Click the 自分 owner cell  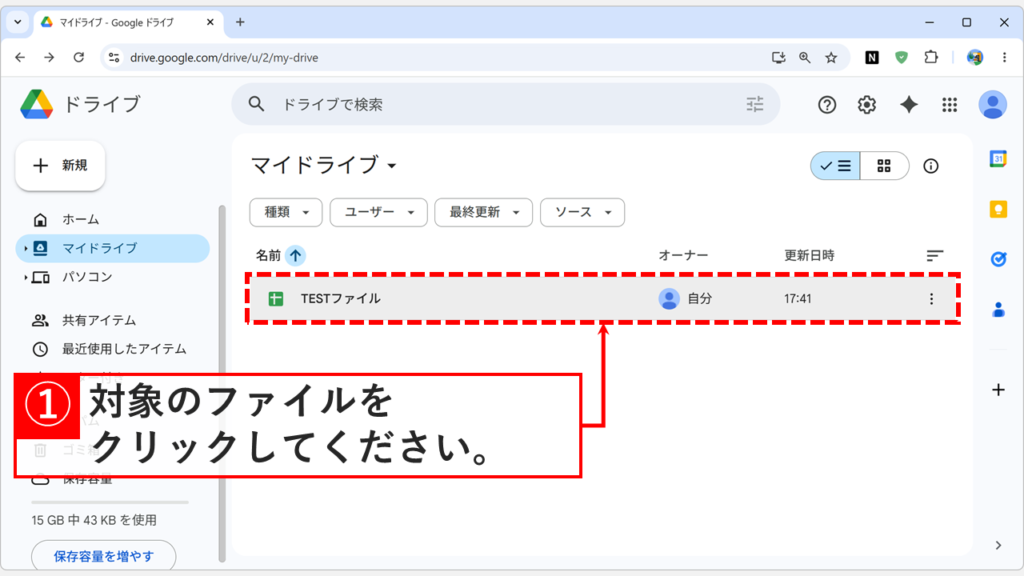(685, 298)
